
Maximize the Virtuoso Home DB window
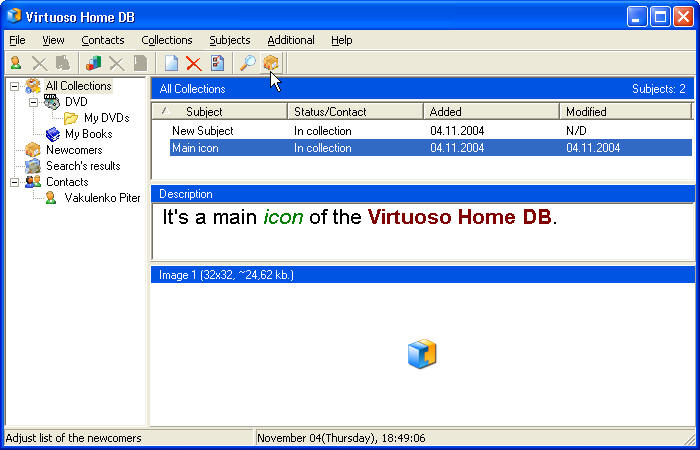click(x=660, y=17)
